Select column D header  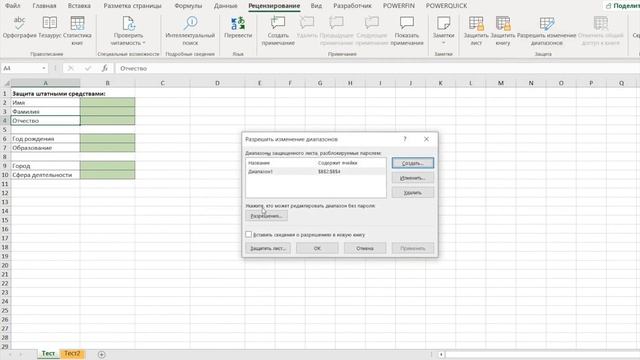(217, 83)
